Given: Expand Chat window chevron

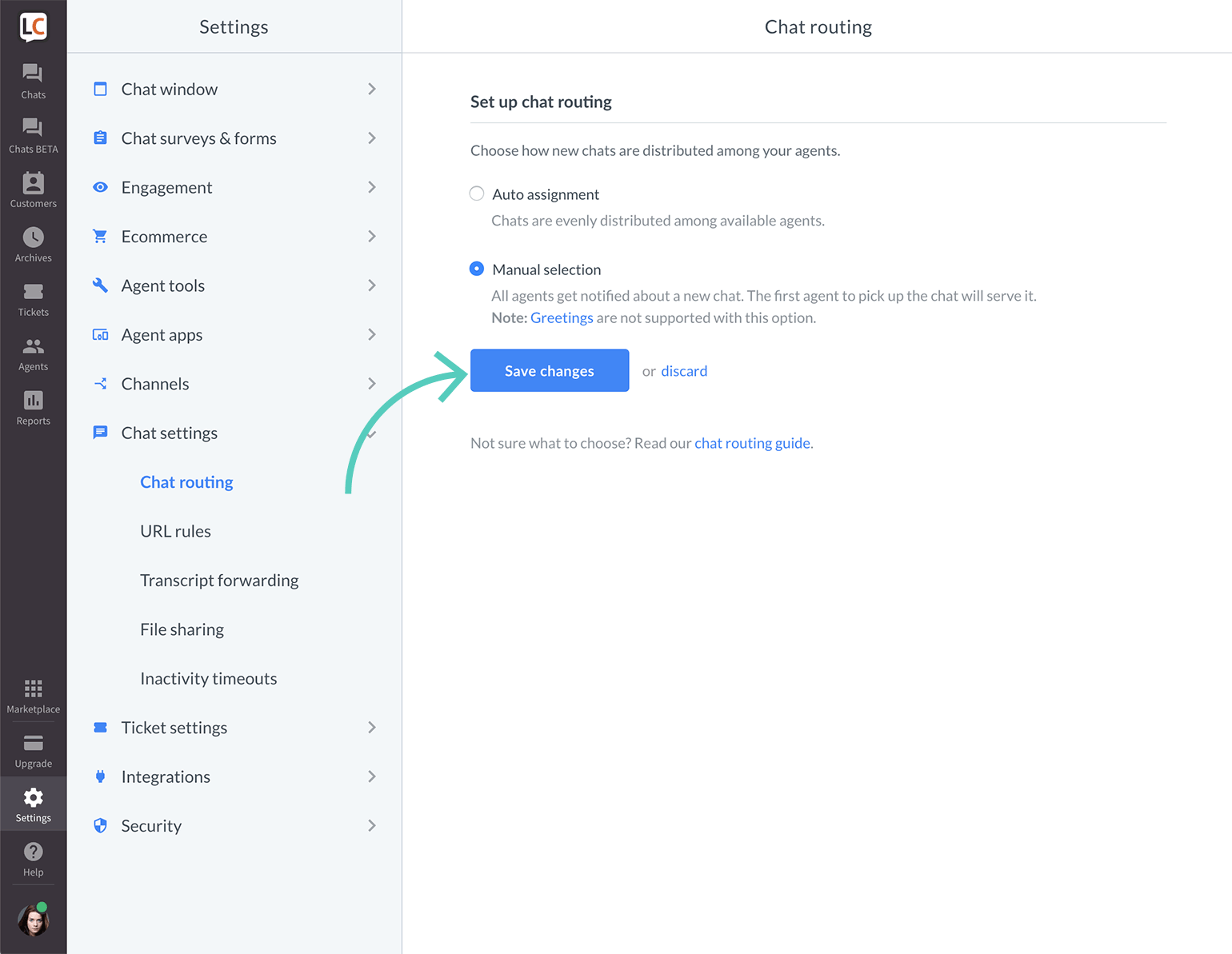Looking at the screenshot, I should click(372, 89).
